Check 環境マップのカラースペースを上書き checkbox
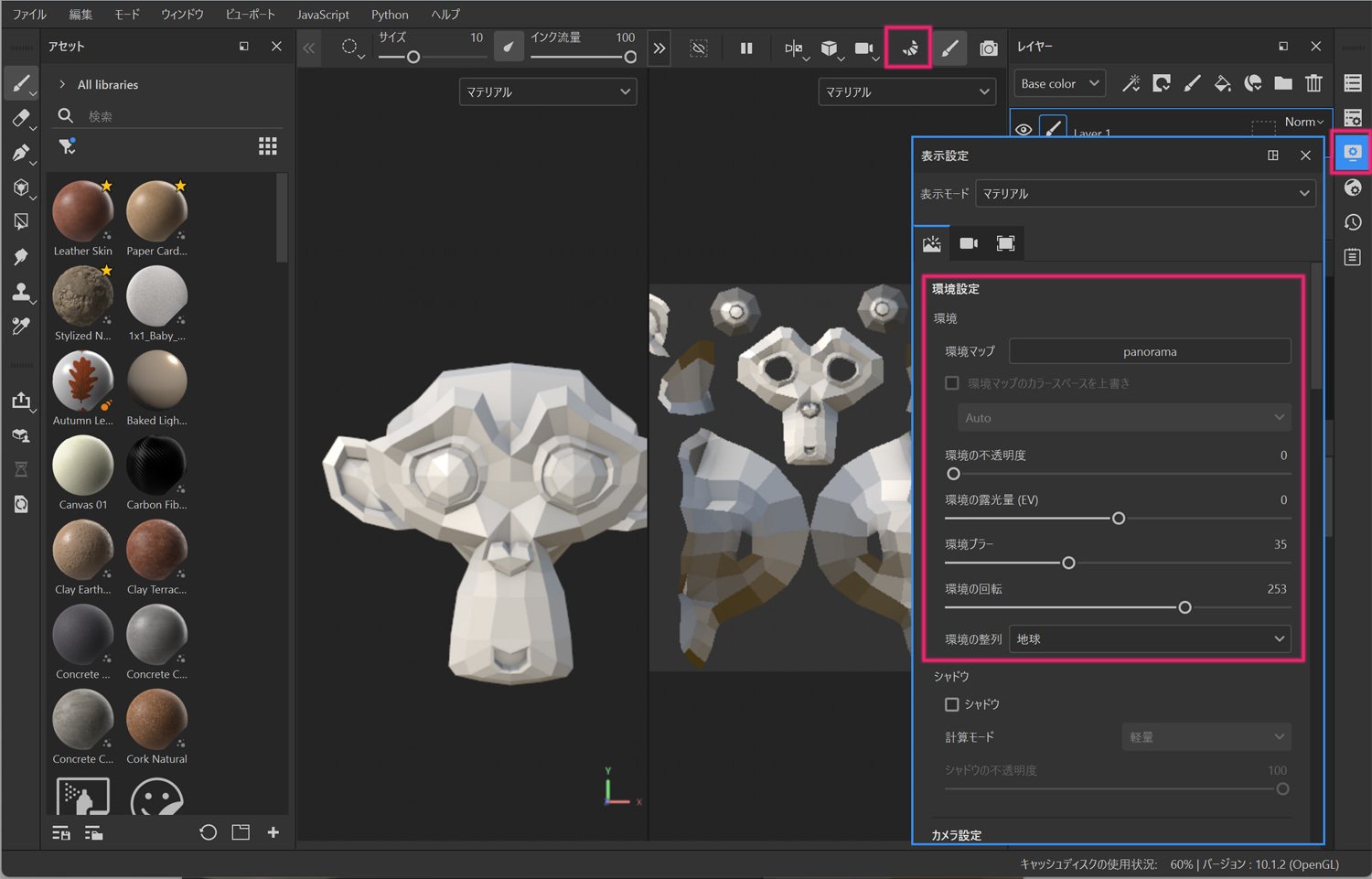The height and width of the screenshot is (879, 1372). click(951, 383)
